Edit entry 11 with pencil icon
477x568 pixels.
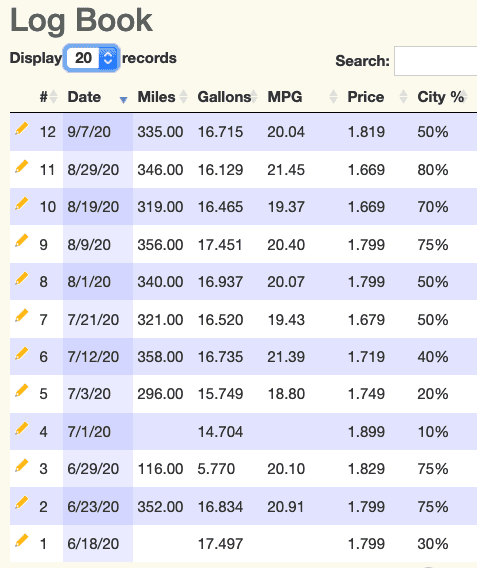click(21, 167)
